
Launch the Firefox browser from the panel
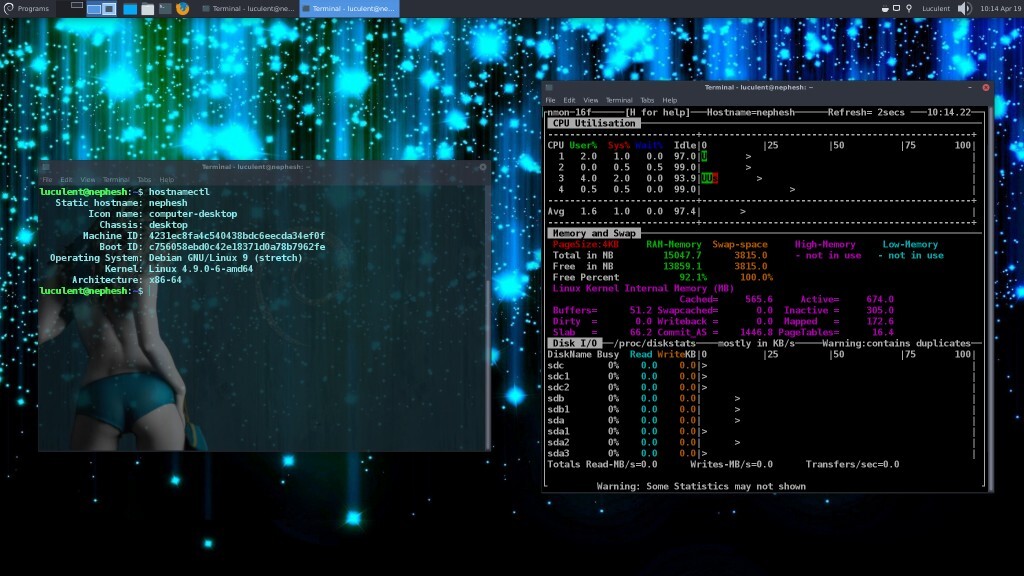point(182,8)
